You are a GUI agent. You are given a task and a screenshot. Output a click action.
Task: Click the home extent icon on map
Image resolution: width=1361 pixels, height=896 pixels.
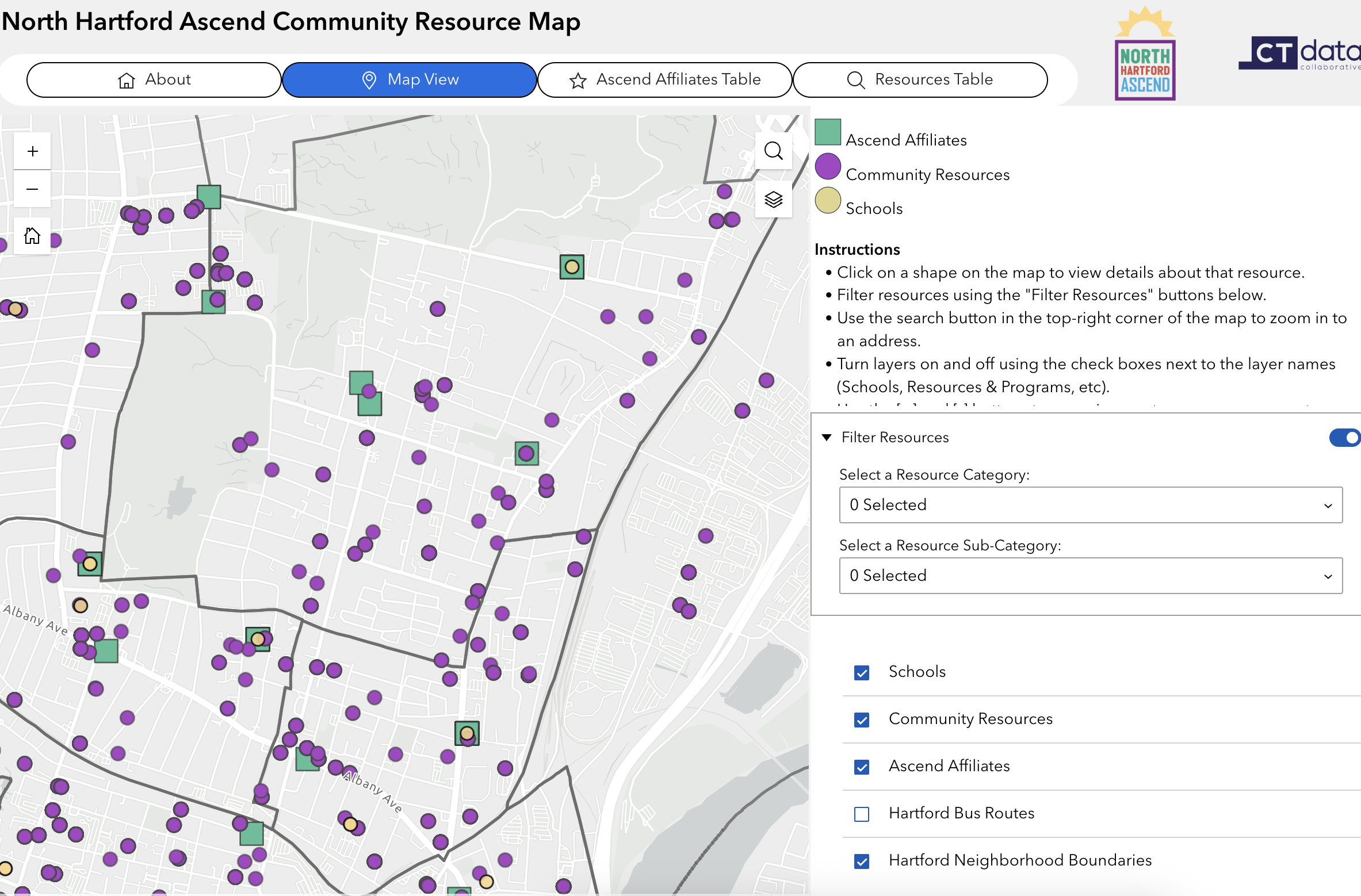pos(32,236)
